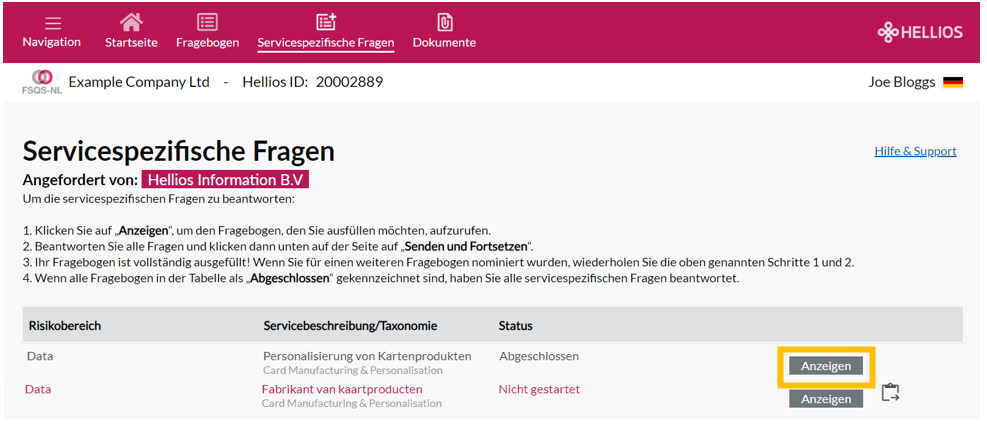This screenshot has width=987, height=426.
Task: Open Fragebogen list icon
Action: pyautogui.click(x=207, y=22)
